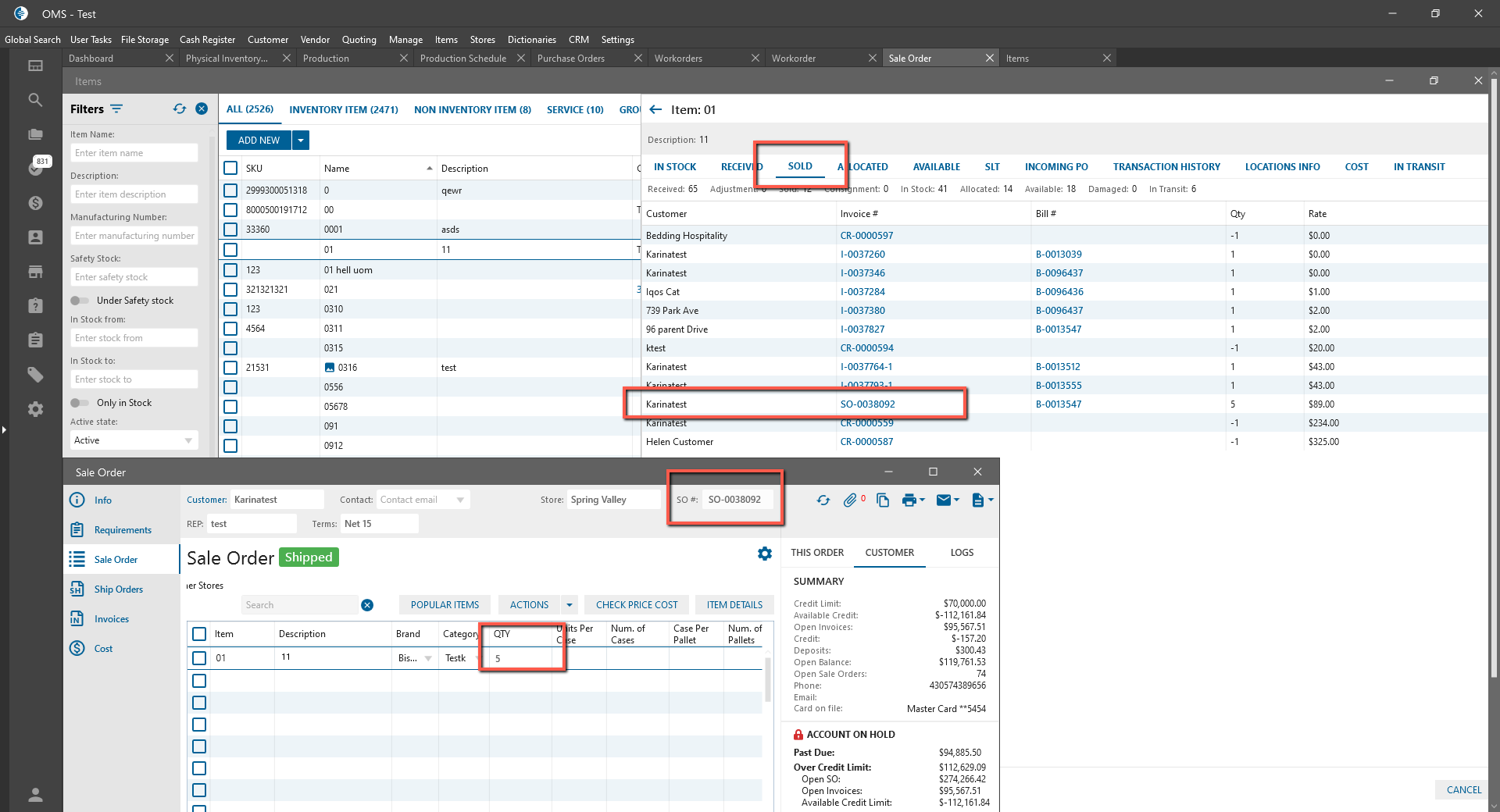Click the copy document icon in Sale Order
Screen dimensions: 1500x812
pyautogui.click(x=883, y=500)
